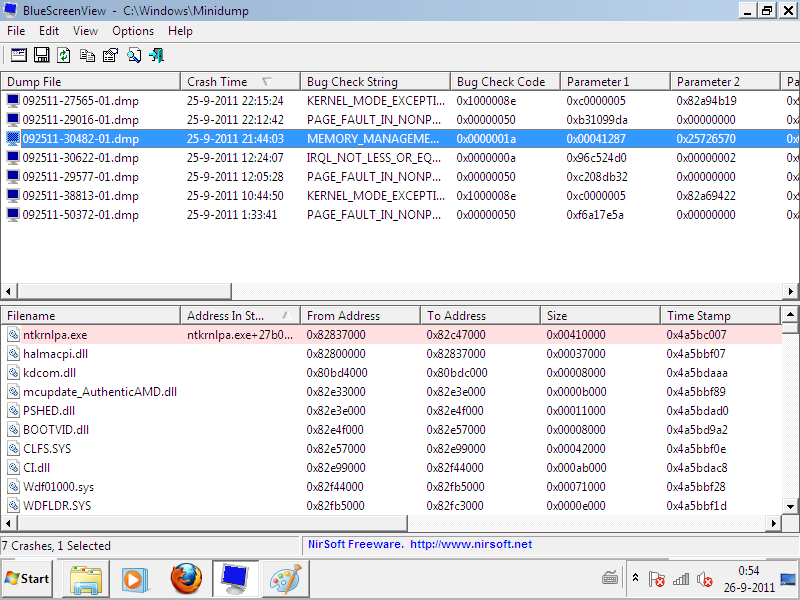This screenshot has height=600, width=800.
Task: Click the Find toolbar icon
Action: 134,55
